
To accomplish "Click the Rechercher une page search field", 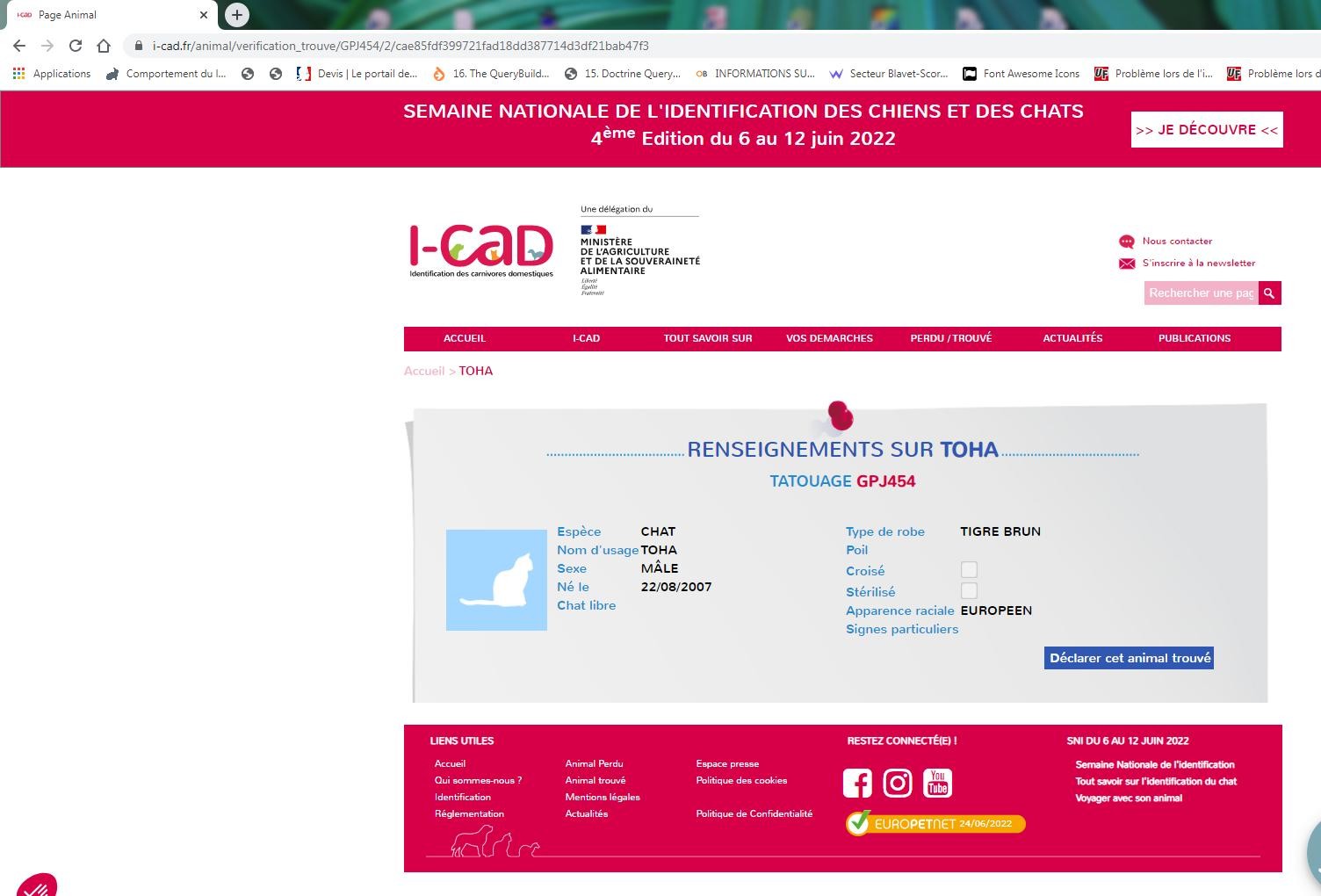I will pos(1201,293).
